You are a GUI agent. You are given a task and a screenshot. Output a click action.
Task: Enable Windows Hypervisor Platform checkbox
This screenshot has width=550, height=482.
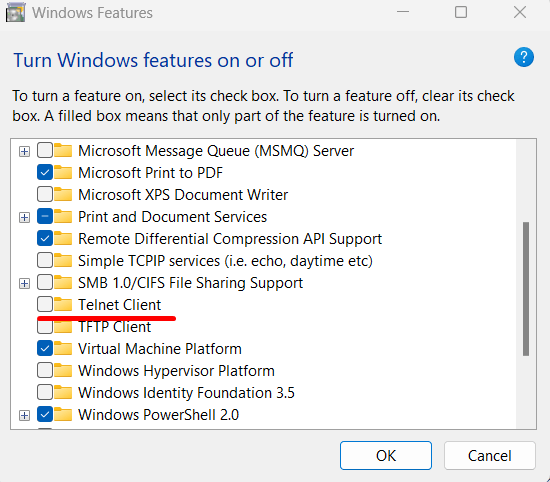click(45, 370)
